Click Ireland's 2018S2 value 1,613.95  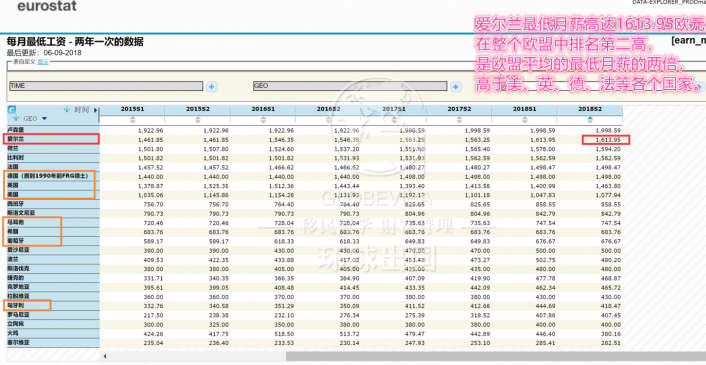[608, 140]
